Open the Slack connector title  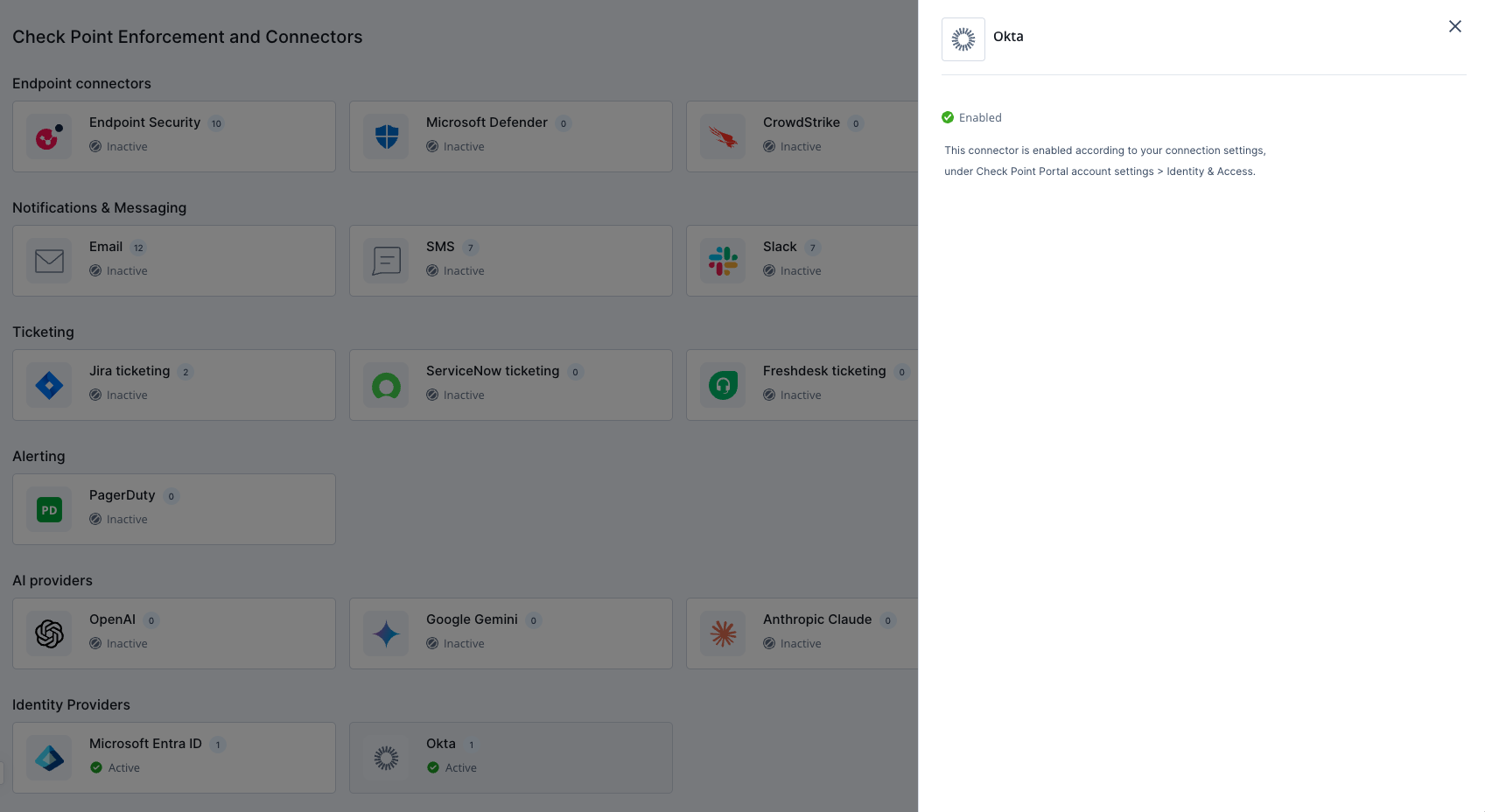click(780, 247)
